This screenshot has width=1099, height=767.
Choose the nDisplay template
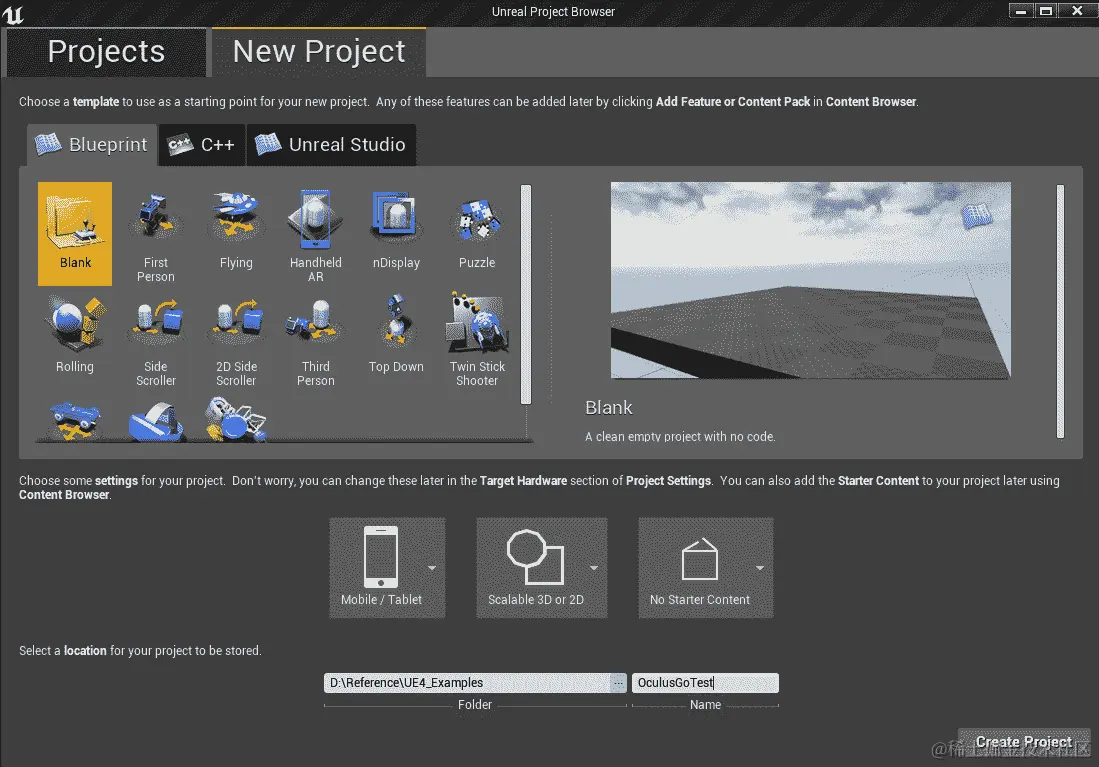coord(396,233)
